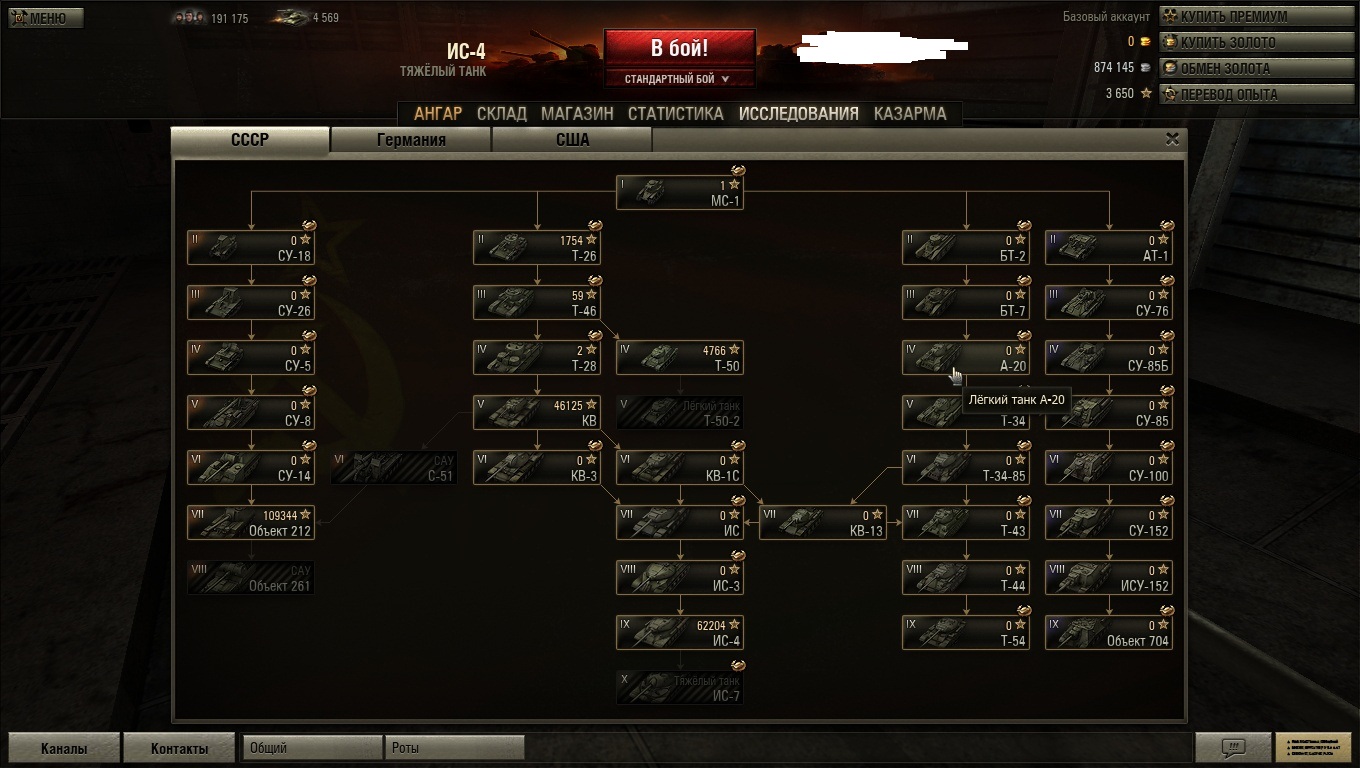Switch to the Германия nation tab
The image size is (1360, 768).
pyautogui.click(x=411, y=140)
